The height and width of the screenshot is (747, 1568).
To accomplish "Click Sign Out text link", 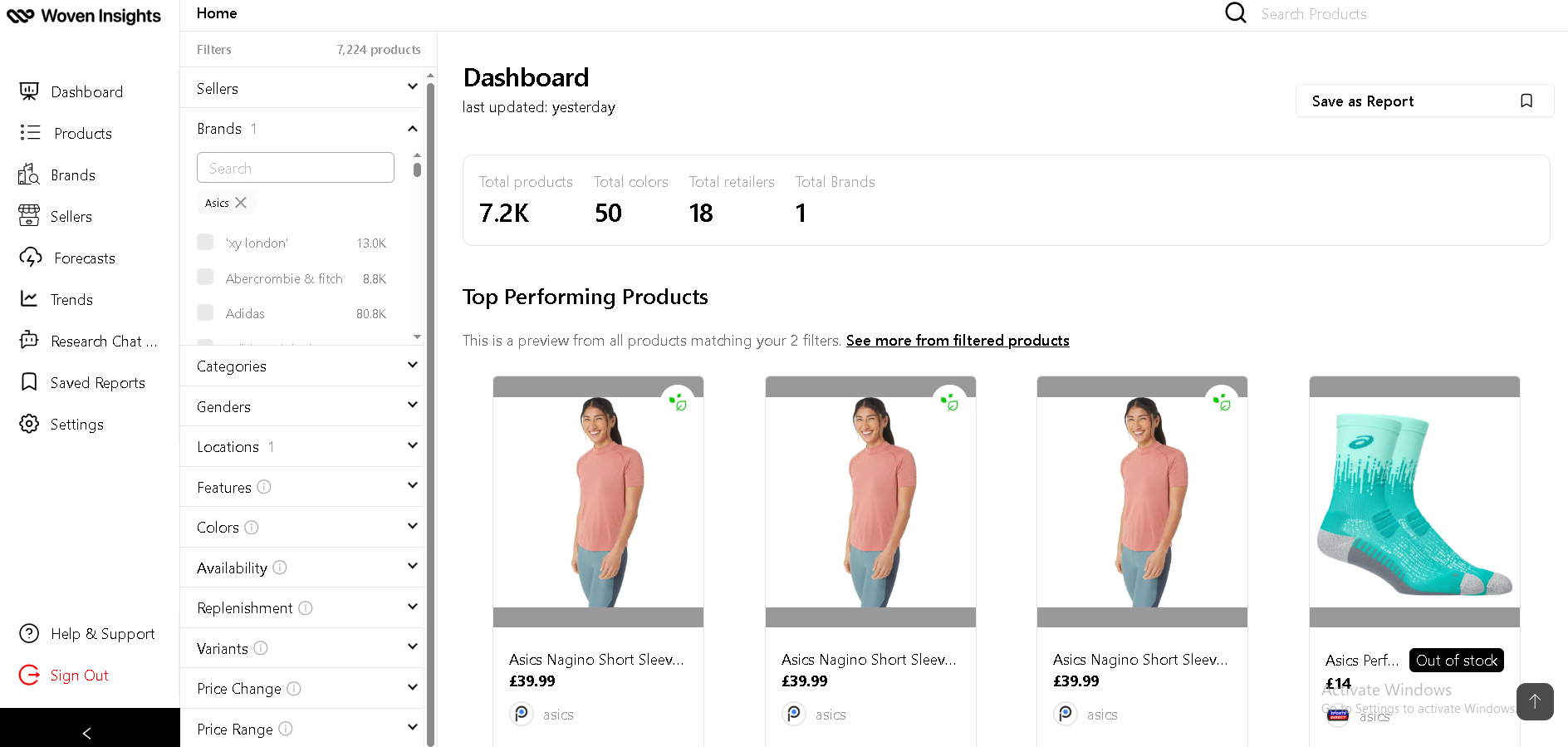I will tap(80, 676).
